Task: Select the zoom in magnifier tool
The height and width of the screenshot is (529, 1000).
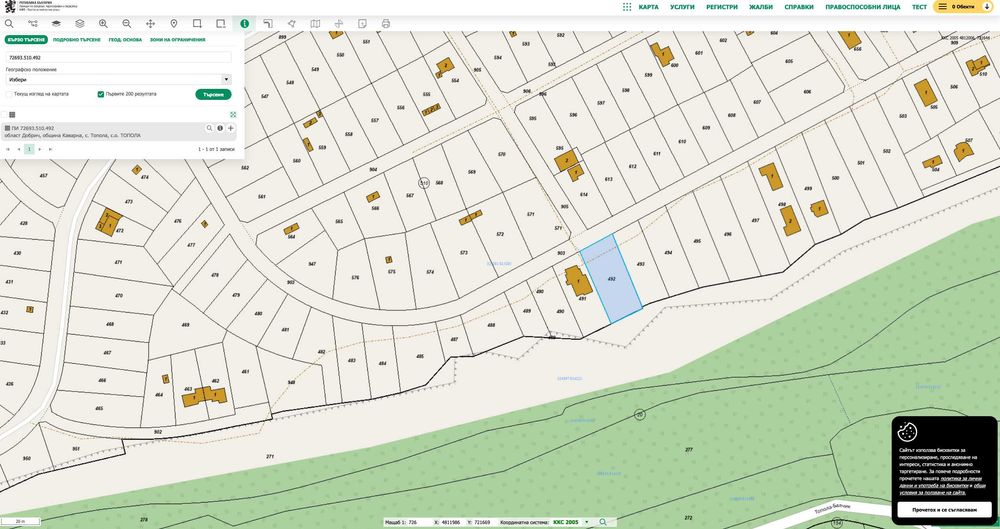Action: (103, 24)
